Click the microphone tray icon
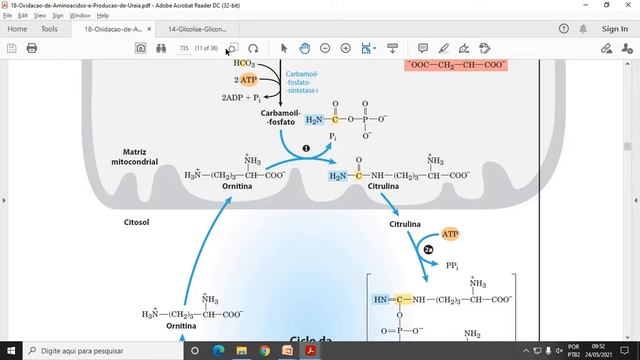Image resolution: width=640 pixels, height=360 pixels. click(548, 351)
